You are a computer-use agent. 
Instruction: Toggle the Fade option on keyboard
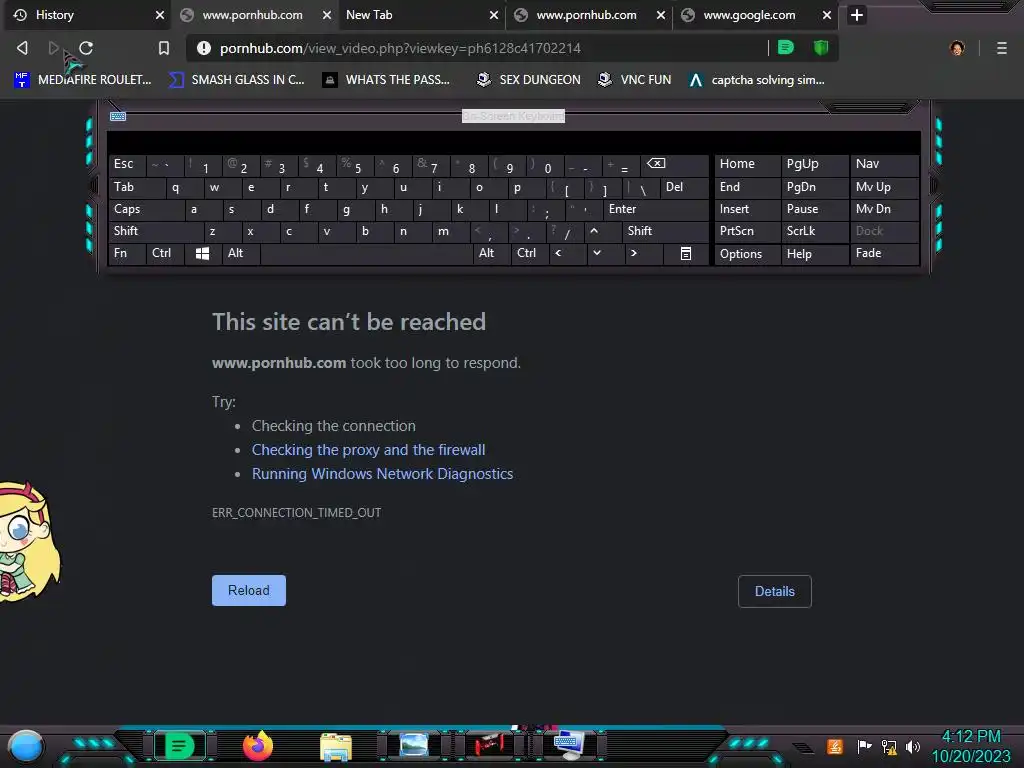884,253
